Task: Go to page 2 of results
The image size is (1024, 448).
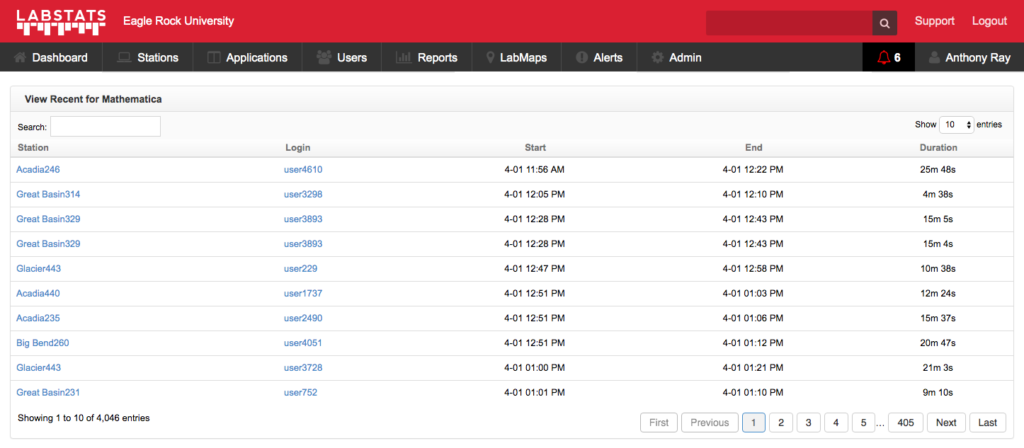Action: tap(781, 423)
